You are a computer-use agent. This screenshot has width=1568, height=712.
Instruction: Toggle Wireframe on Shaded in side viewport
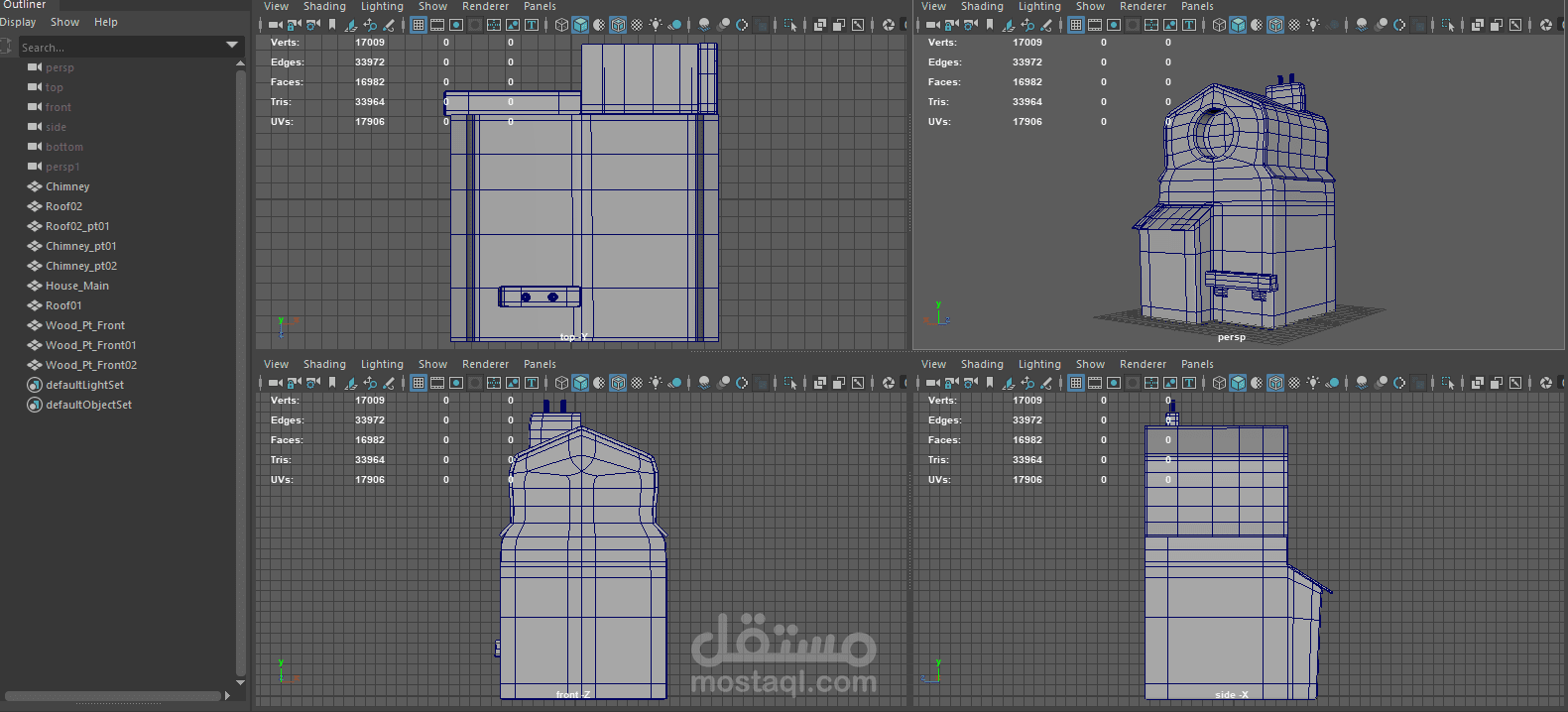click(1275, 383)
